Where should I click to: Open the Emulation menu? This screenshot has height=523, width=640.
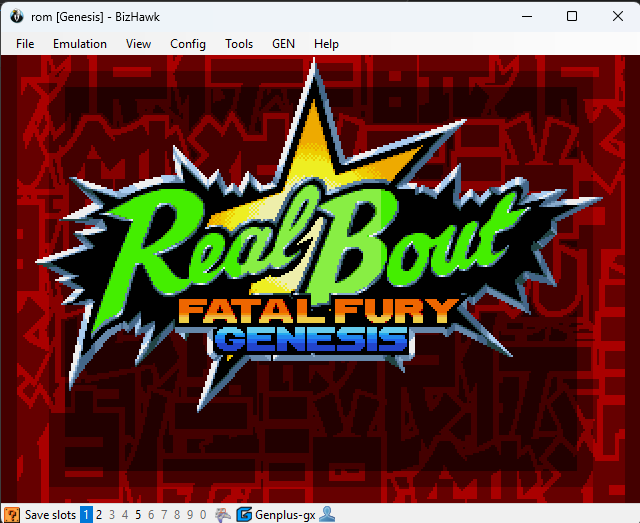[x=80, y=44]
